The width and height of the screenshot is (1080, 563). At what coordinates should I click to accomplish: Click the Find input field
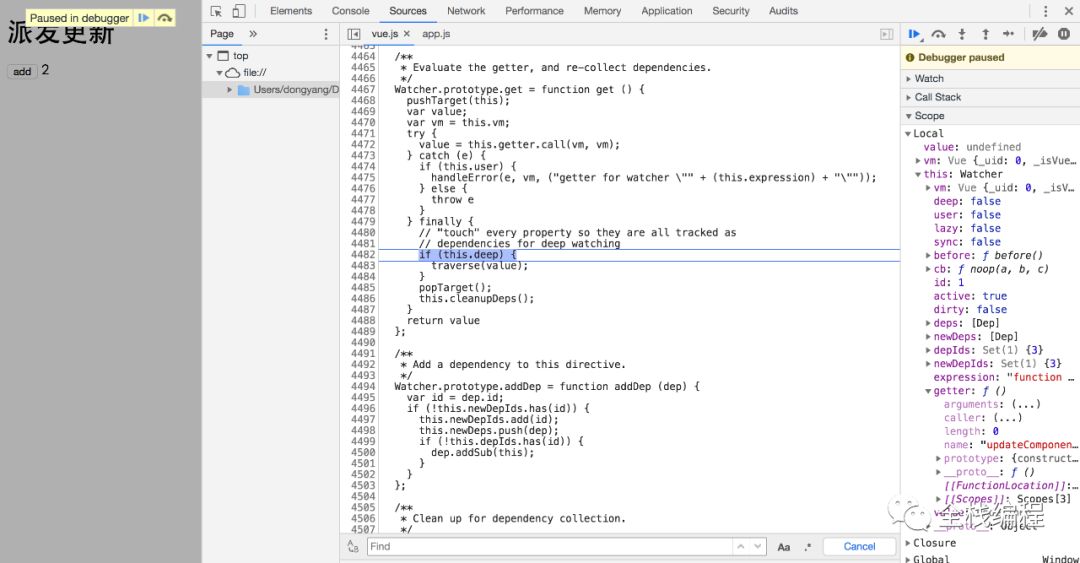tap(549, 546)
